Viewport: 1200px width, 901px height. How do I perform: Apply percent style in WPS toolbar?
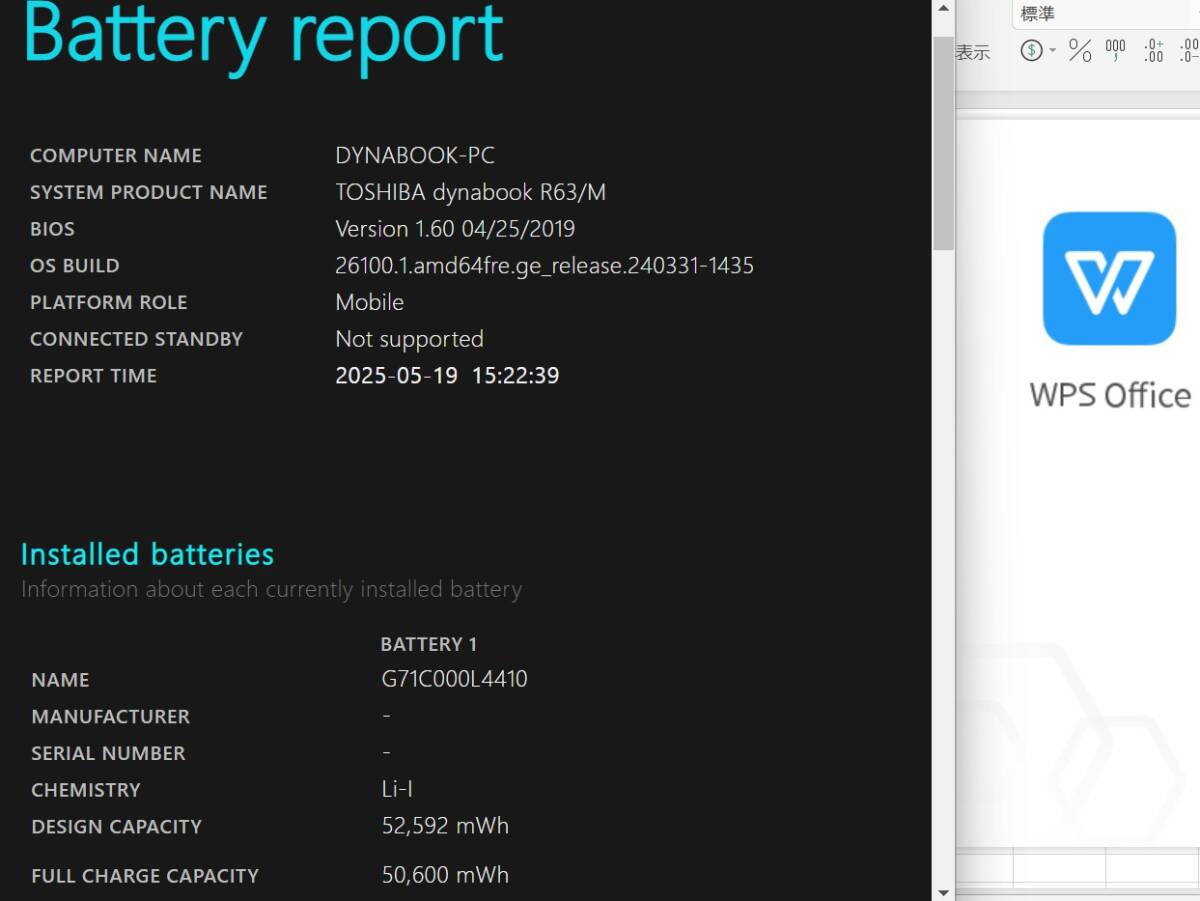[x=1080, y=50]
